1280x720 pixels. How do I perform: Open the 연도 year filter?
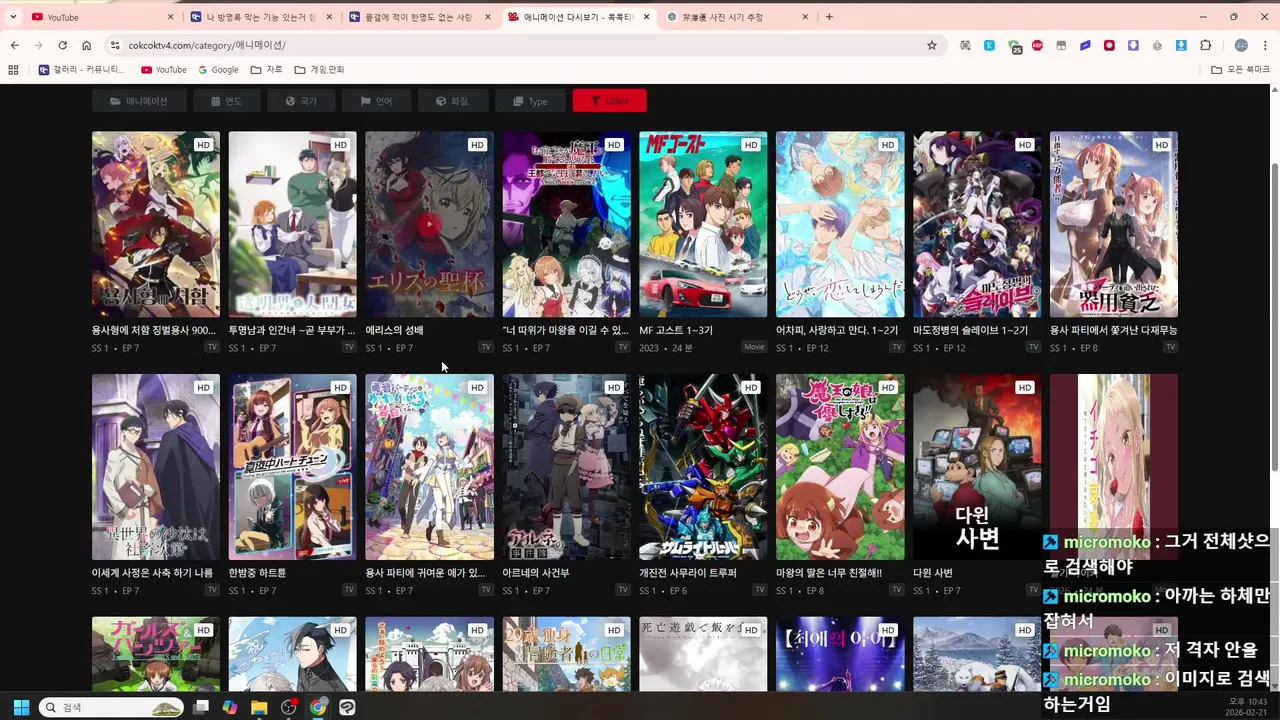(x=226, y=101)
